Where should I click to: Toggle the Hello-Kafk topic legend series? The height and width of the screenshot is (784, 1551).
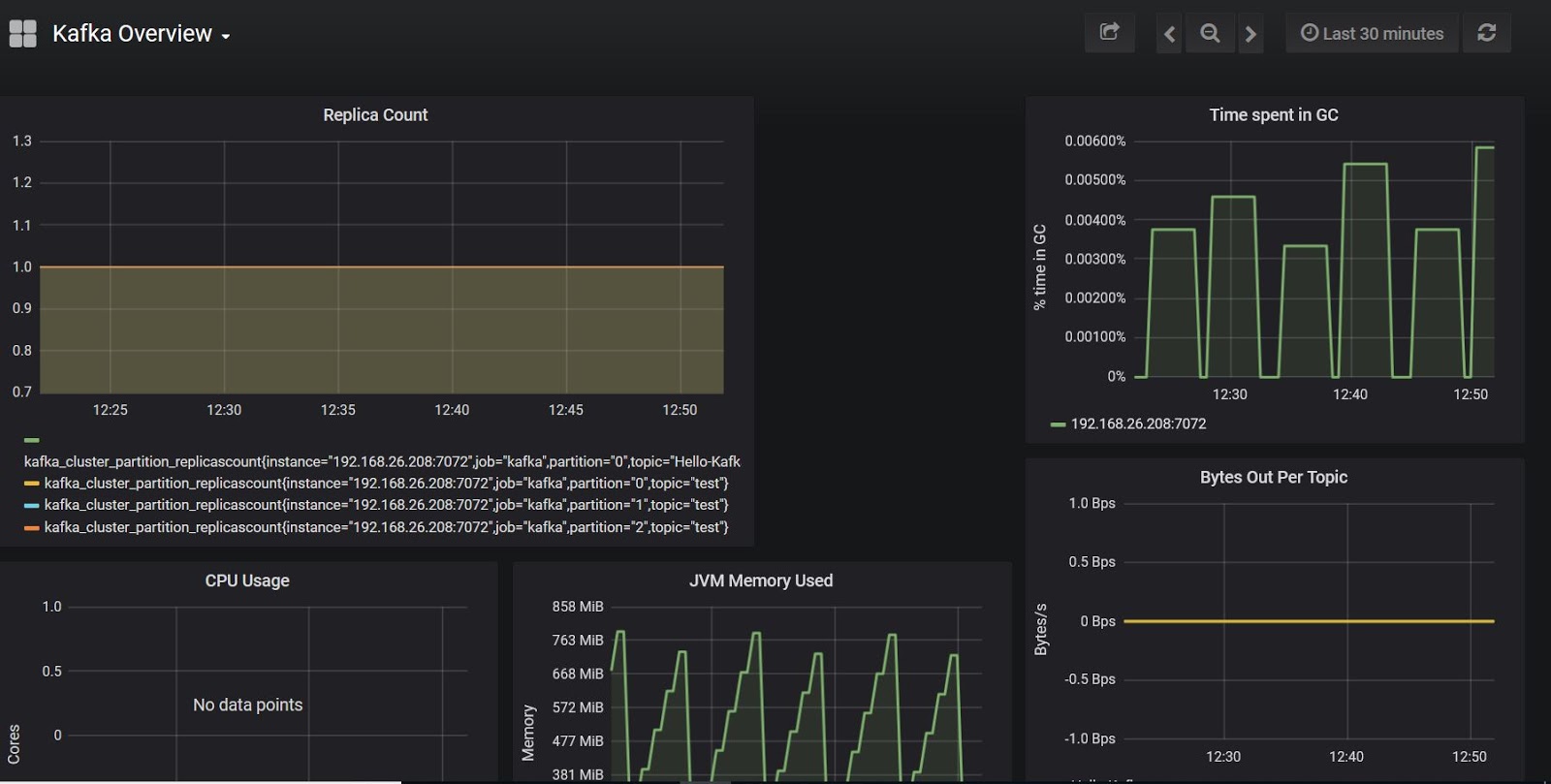click(x=382, y=461)
